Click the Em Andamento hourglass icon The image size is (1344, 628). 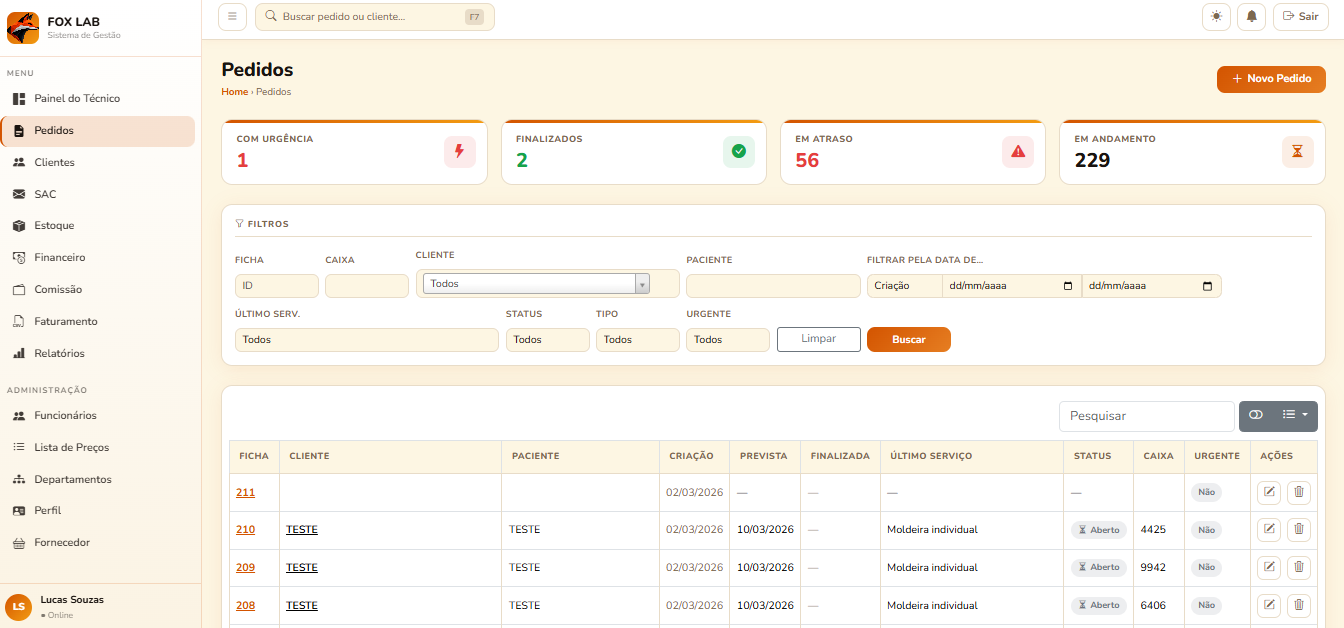[x=1297, y=152]
